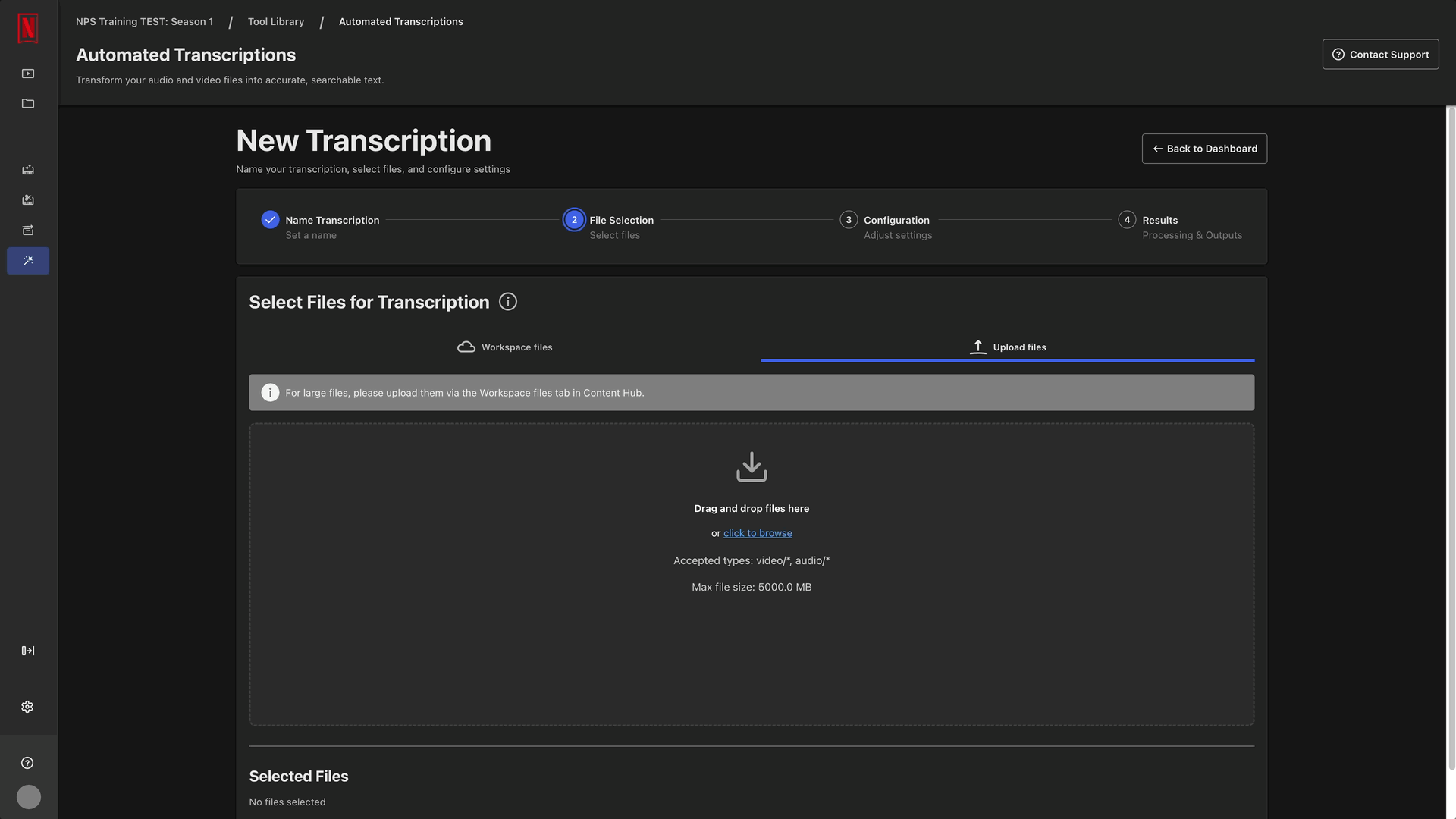This screenshot has width=1456, height=819.
Task: Go back to Name Transcription step
Action: (332, 220)
